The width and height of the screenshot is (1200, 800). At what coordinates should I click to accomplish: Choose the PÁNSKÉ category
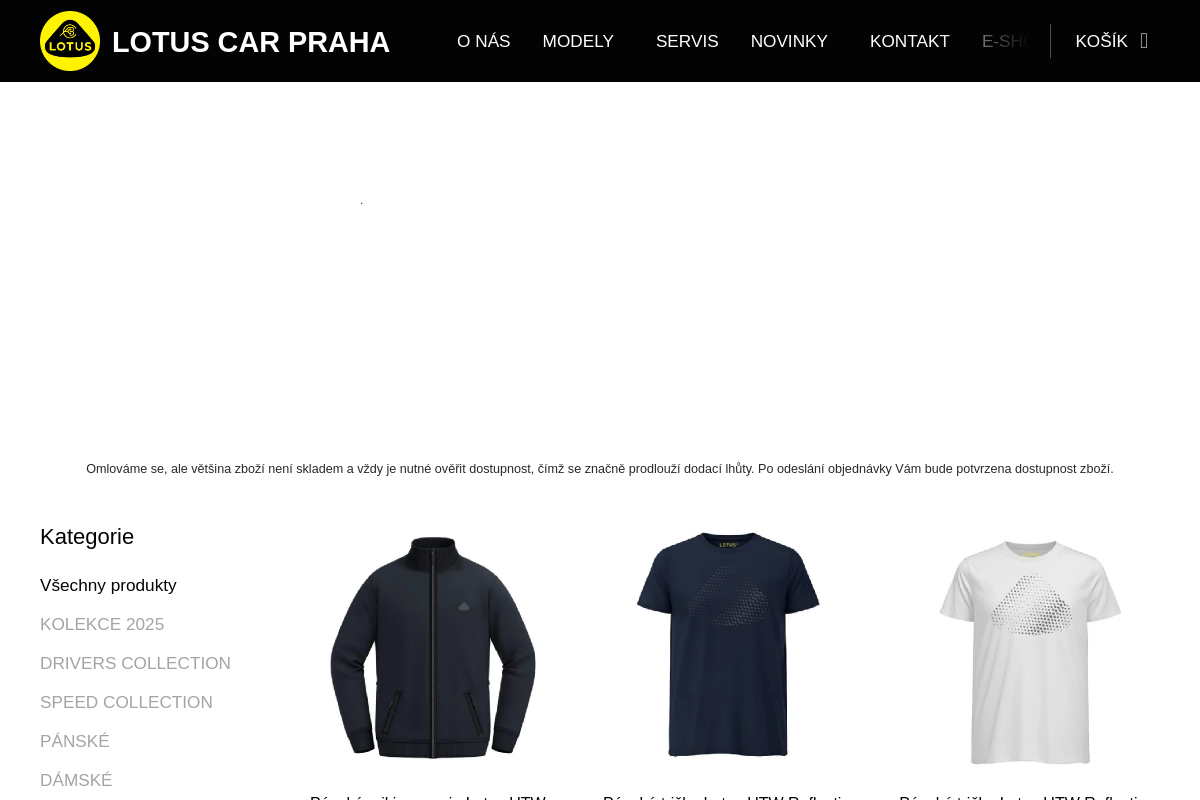tap(75, 741)
